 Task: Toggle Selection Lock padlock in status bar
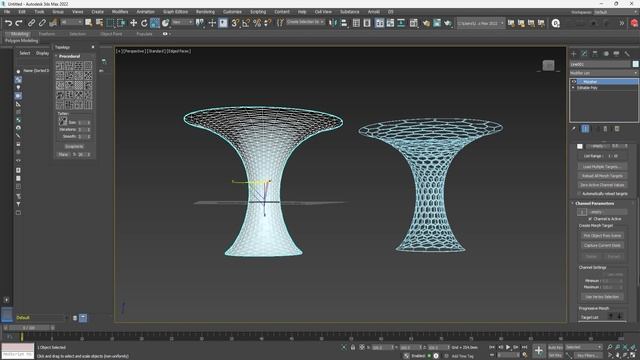(x=353, y=347)
